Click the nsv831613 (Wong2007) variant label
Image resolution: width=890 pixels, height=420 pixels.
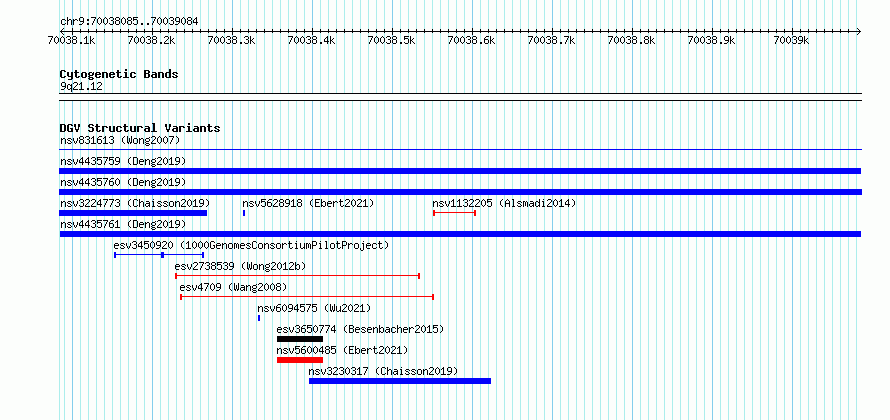tap(120, 140)
